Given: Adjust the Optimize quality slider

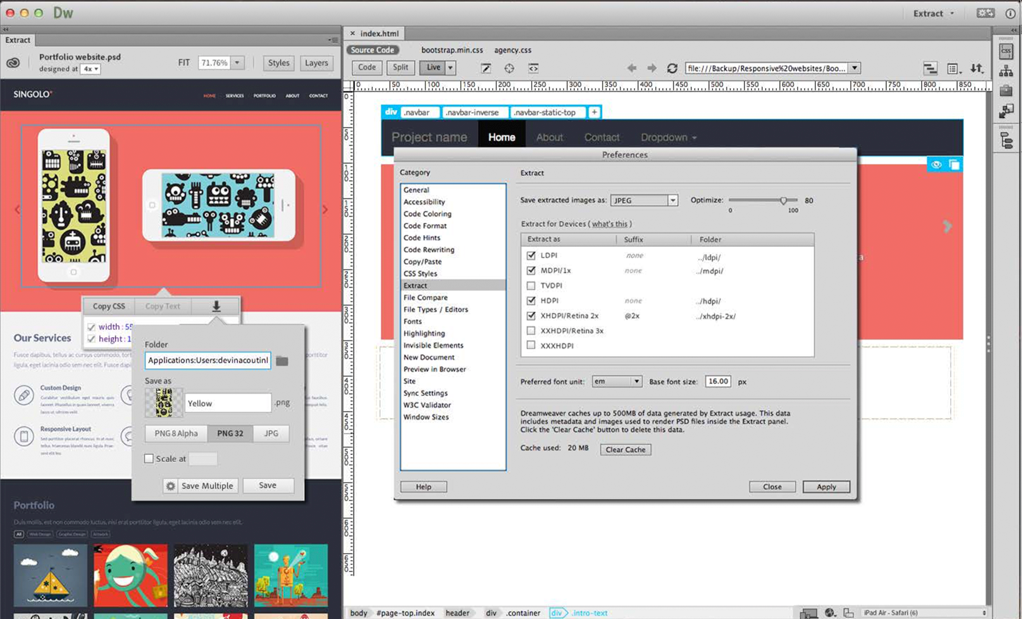Looking at the screenshot, I should [x=783, y=201].
